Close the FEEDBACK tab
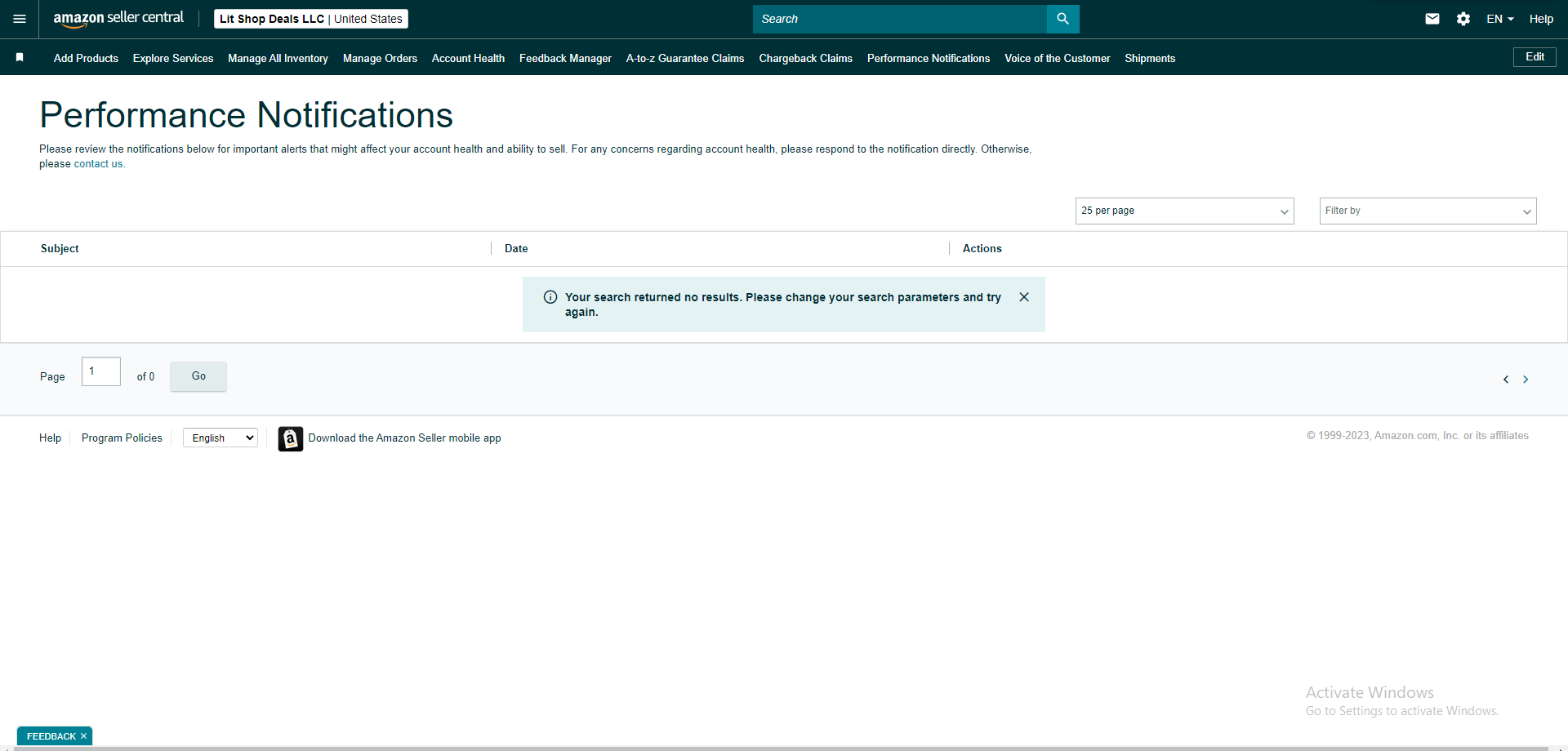This screenshot has height=751, width=1568. click(83, 736)
